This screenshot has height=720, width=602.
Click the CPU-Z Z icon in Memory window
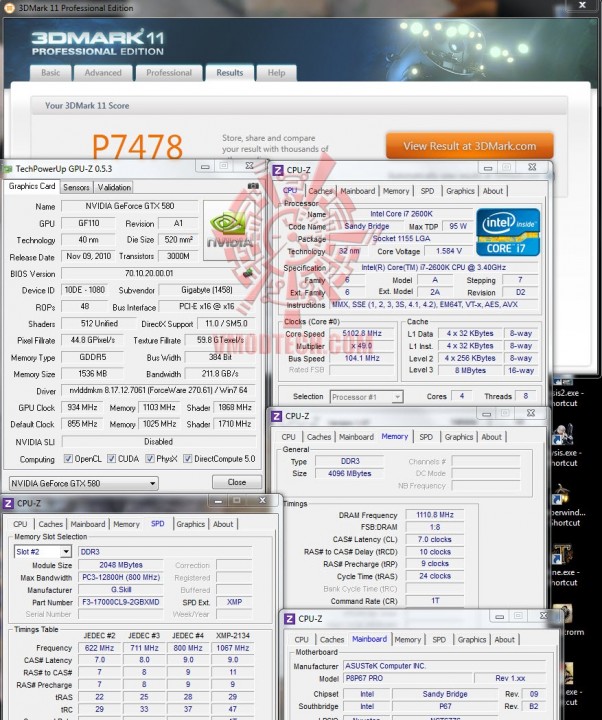[276, 416]
